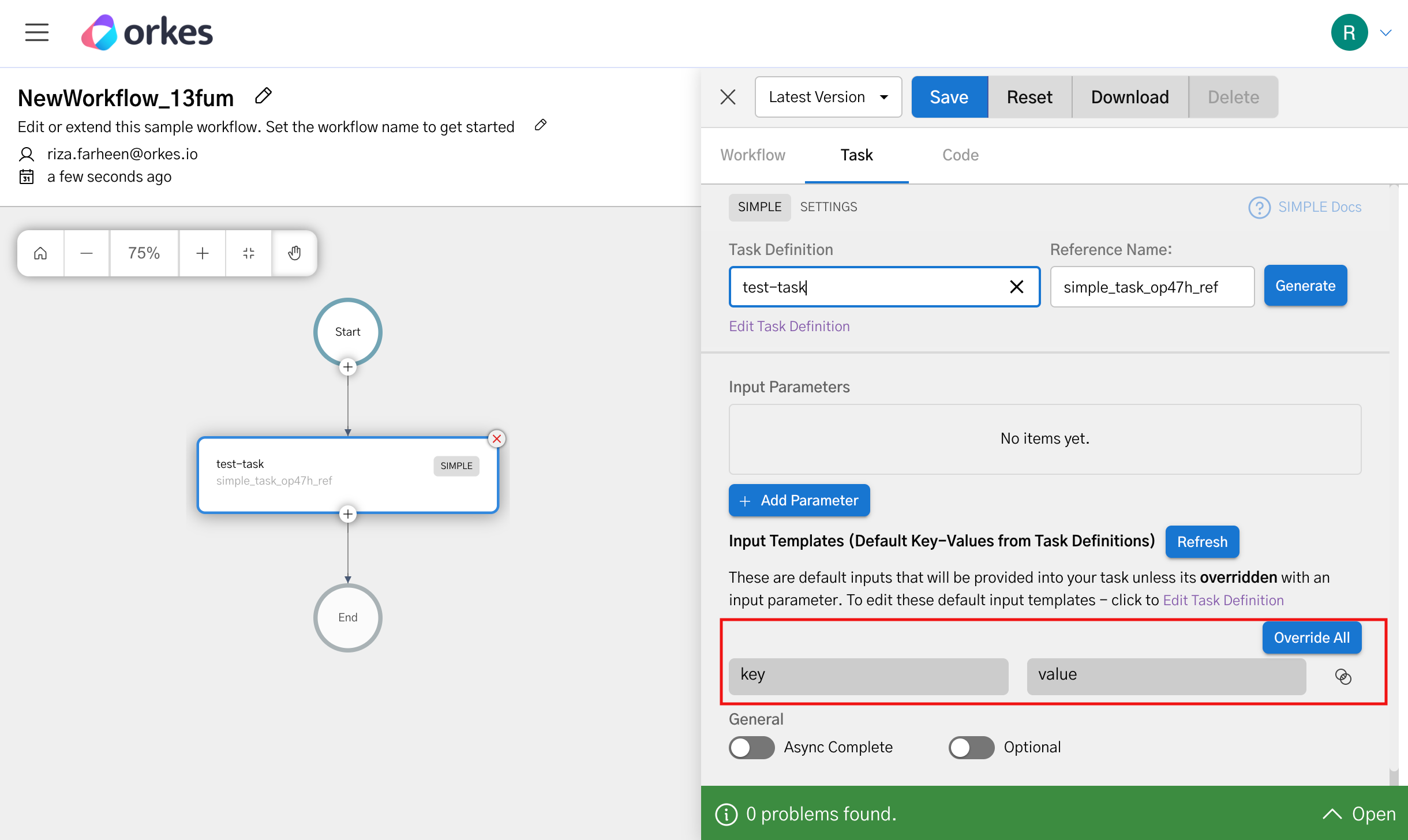Switch to the Code tab

[x=960, y=155]
